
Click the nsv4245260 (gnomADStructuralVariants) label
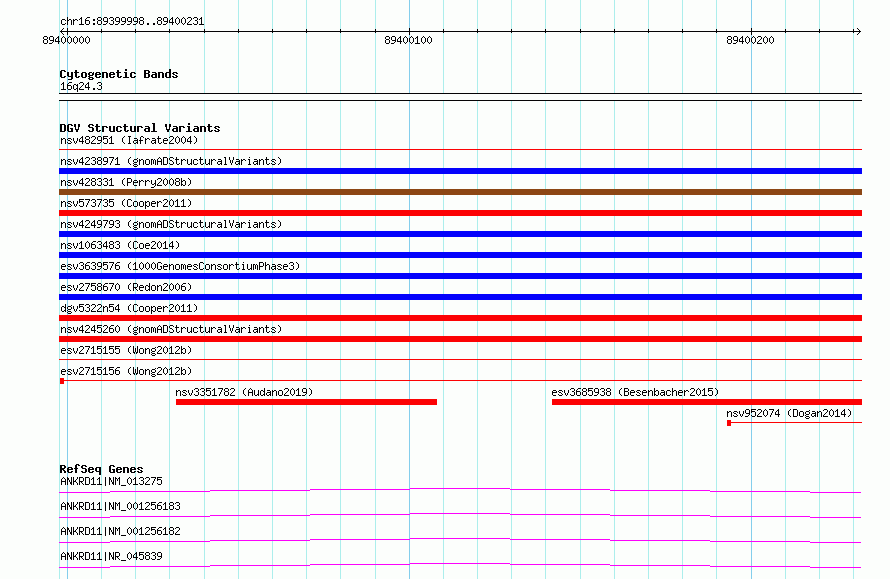pos(171,329)
